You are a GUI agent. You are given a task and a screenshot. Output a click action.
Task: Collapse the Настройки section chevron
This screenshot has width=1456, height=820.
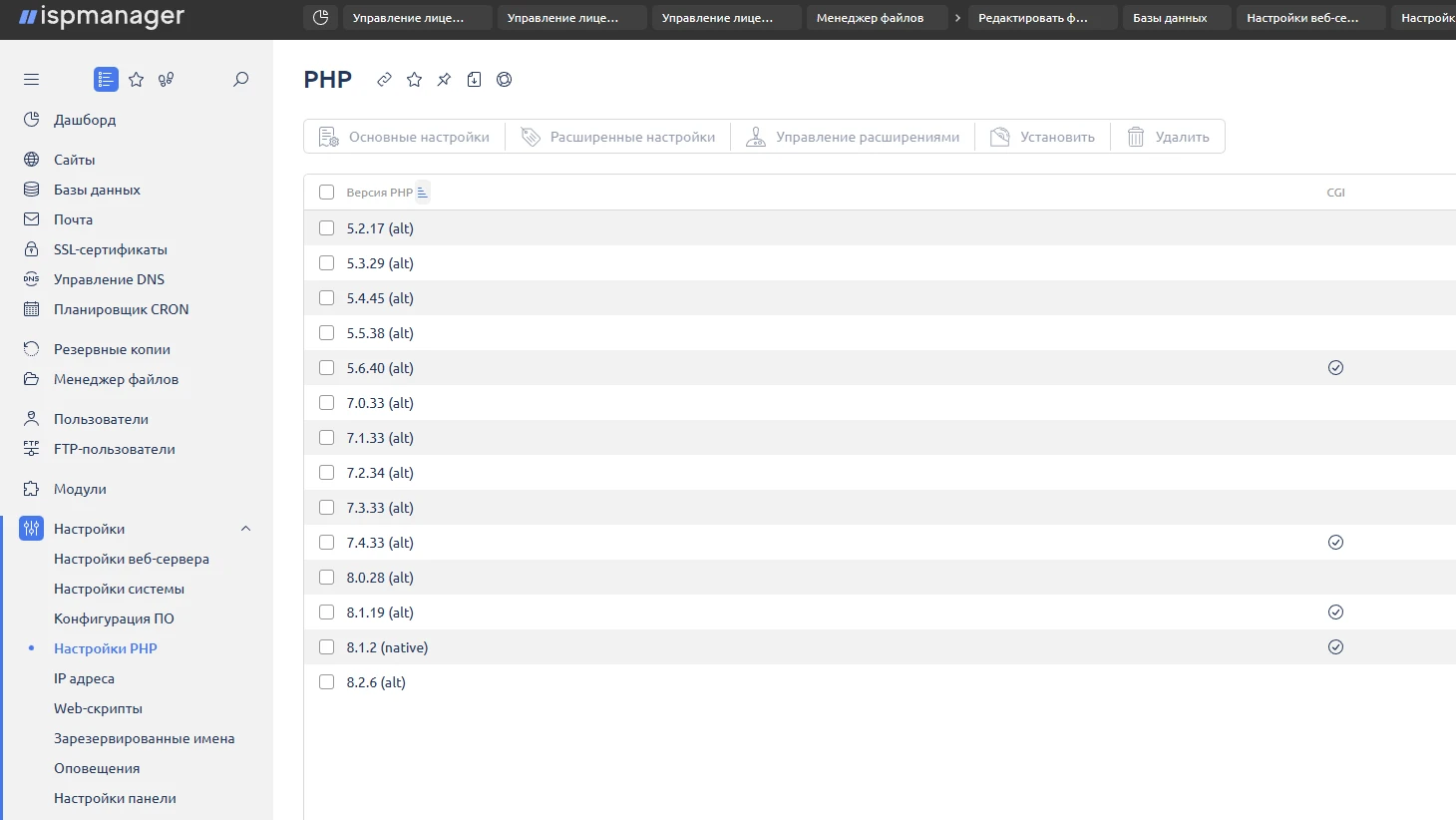(245, 529)
